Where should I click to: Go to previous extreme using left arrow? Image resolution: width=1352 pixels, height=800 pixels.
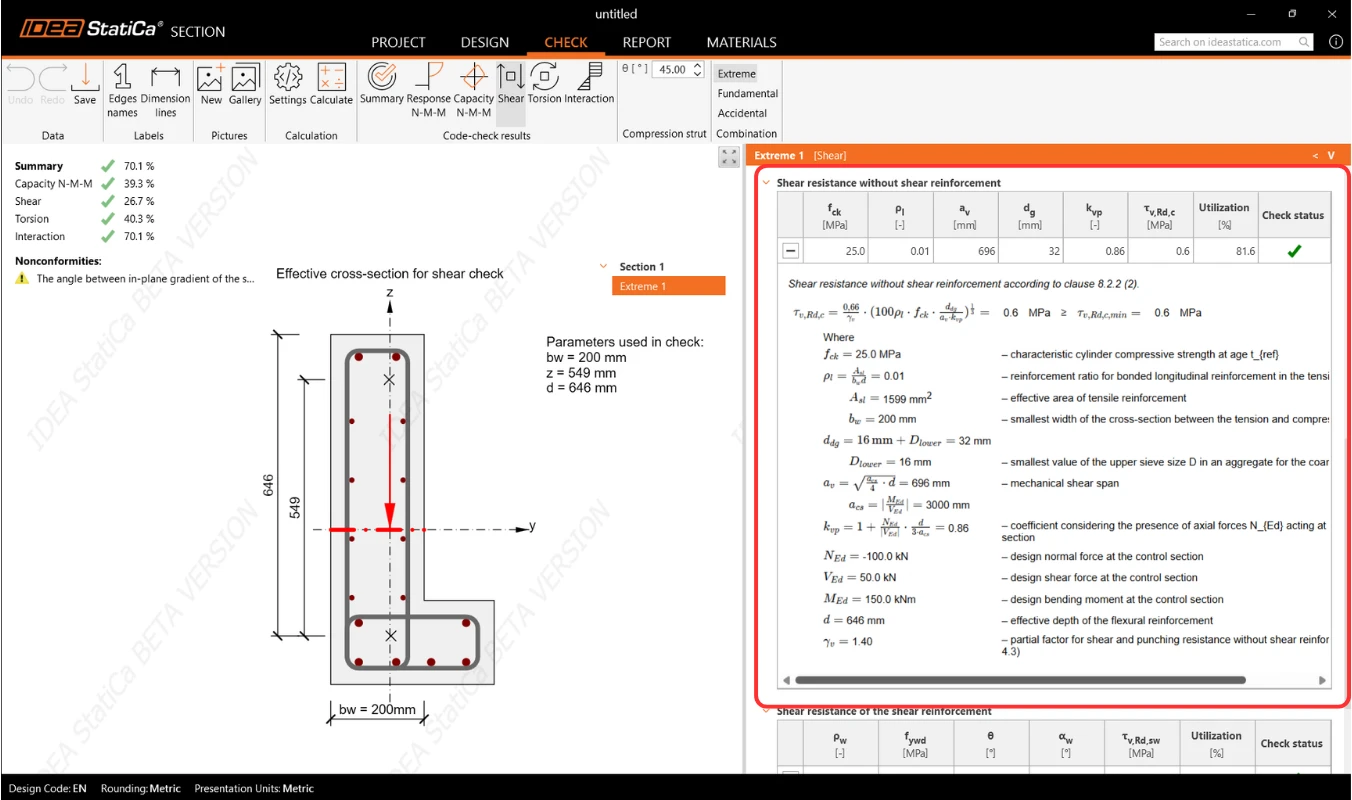(1315, 155)
